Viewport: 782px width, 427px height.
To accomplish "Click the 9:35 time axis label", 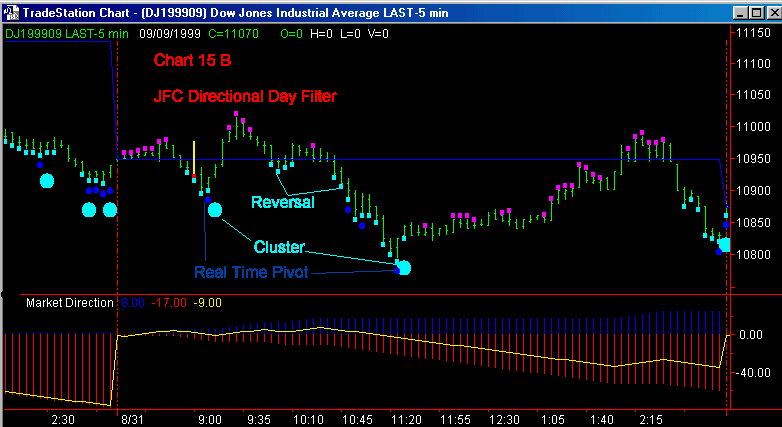I will tap(258, 420).
